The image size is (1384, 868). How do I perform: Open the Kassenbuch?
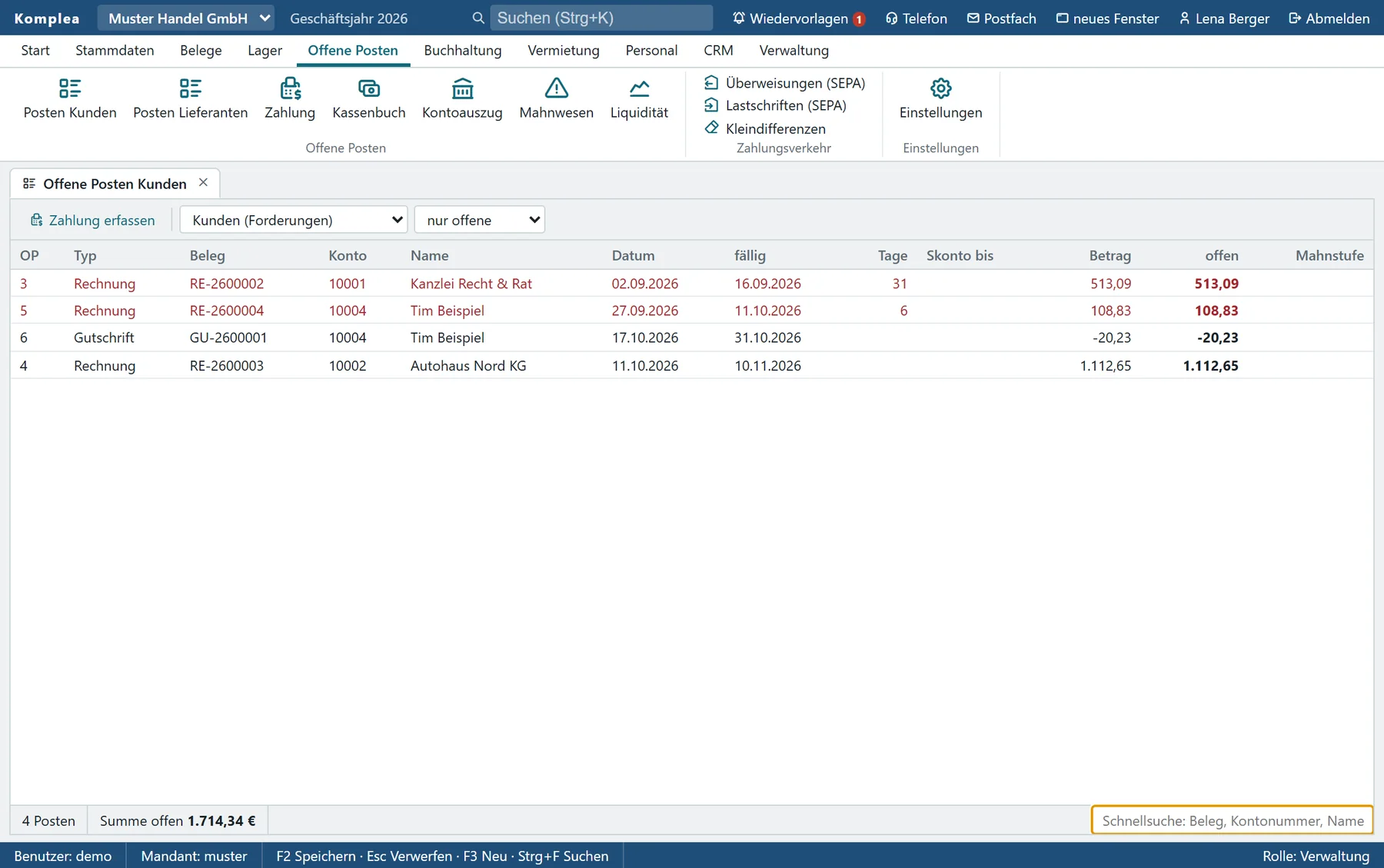[x=369, y=98]
